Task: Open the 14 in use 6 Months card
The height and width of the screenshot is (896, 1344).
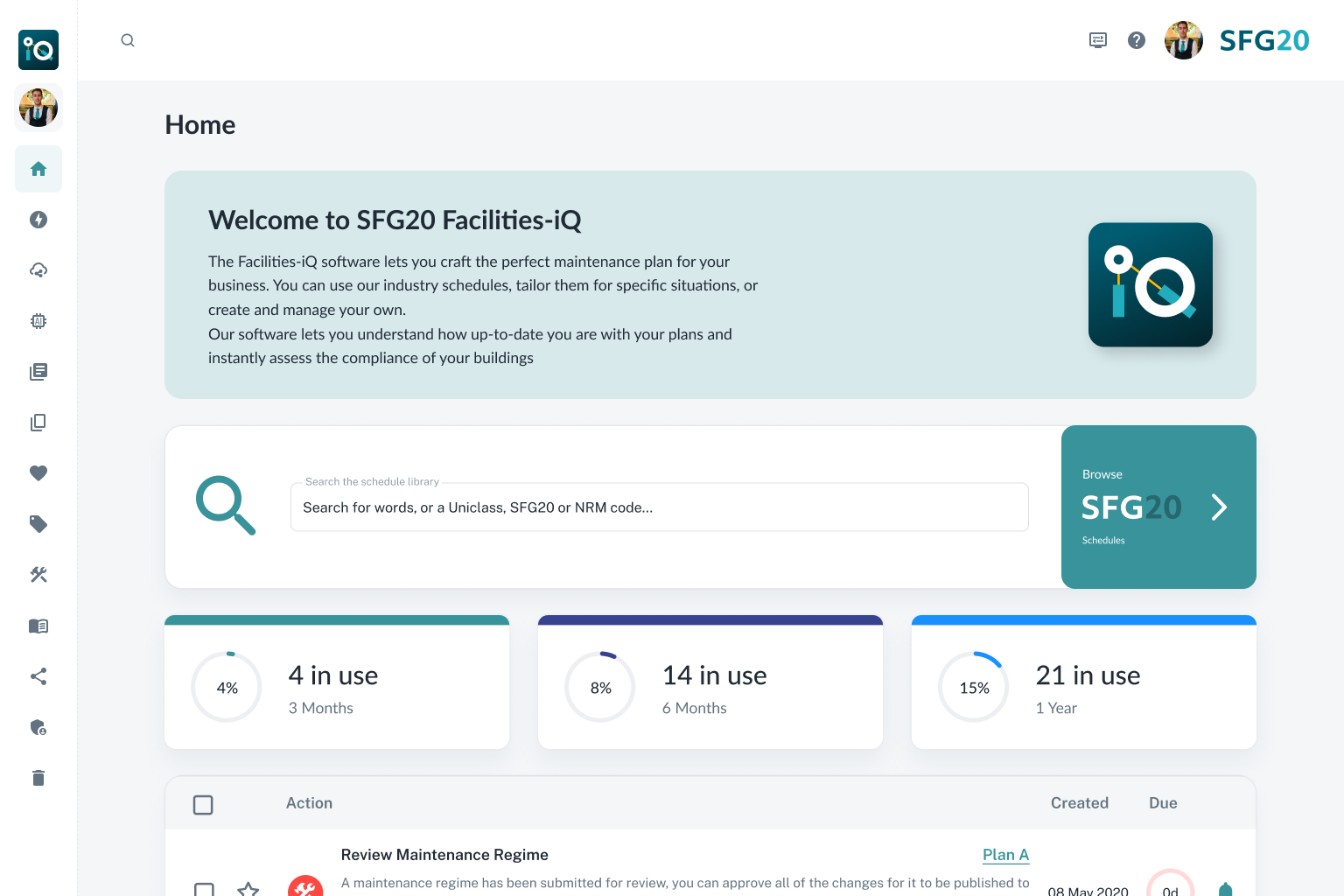Action: point(710,687)
